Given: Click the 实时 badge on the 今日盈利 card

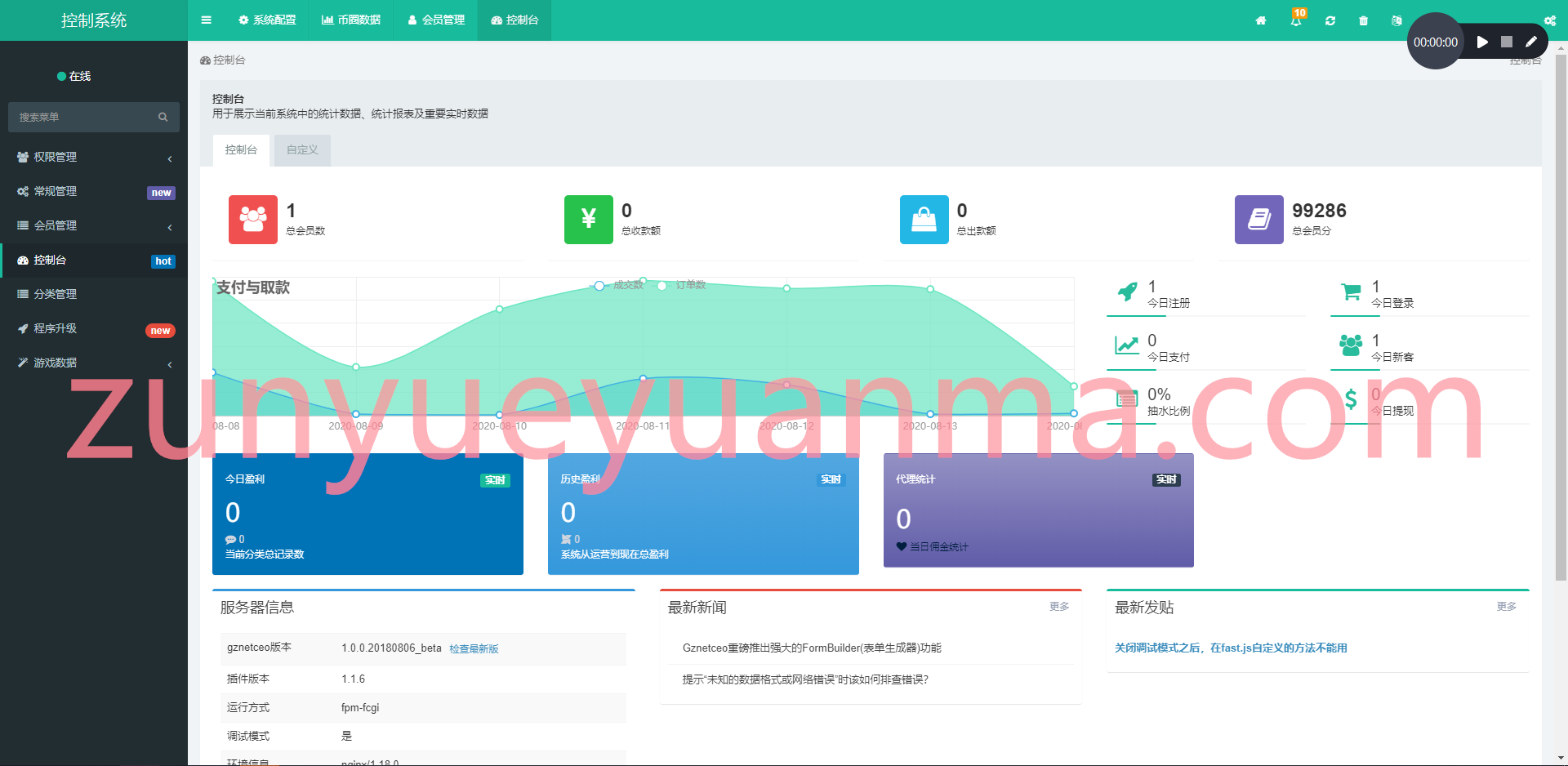Looking at the screenshot, I should pyautogui.click(x=495, y=480).
